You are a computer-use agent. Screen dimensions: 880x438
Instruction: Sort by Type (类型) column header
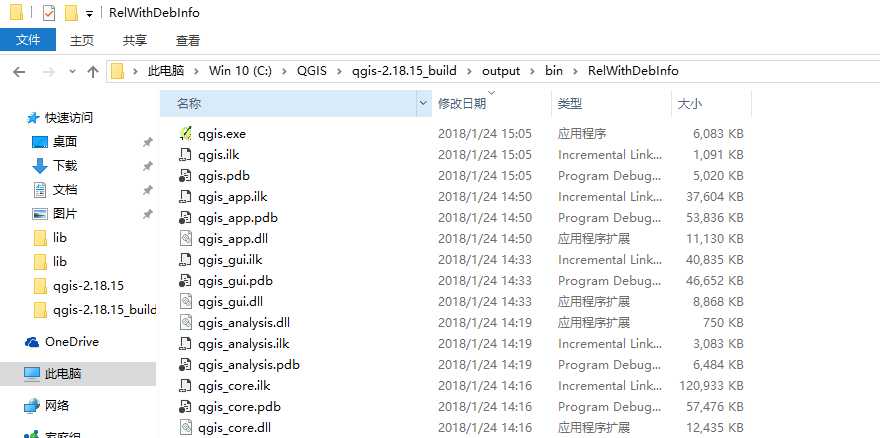click(x=611, y=103)
